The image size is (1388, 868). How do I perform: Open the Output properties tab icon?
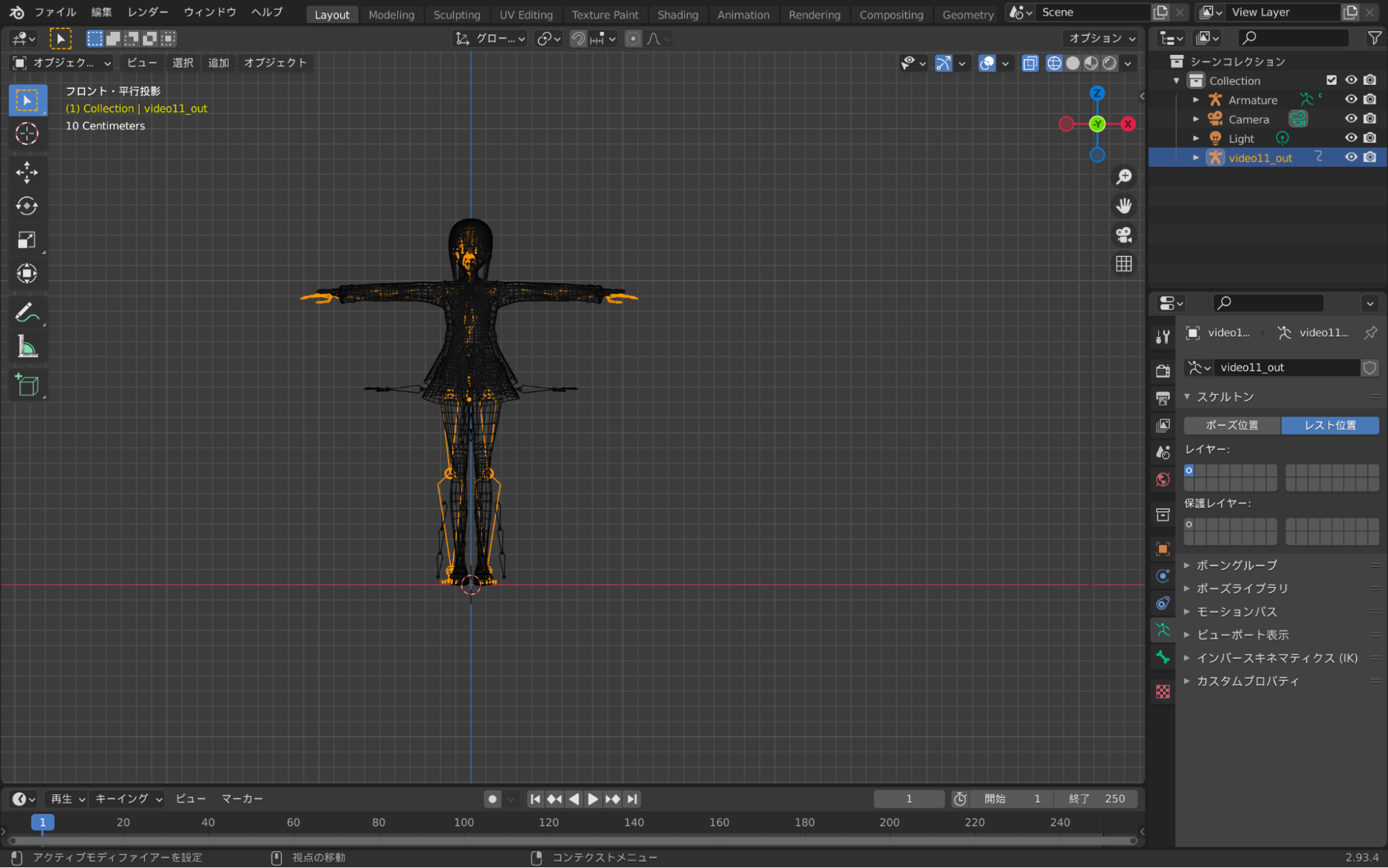click(x=1163, y=398)
